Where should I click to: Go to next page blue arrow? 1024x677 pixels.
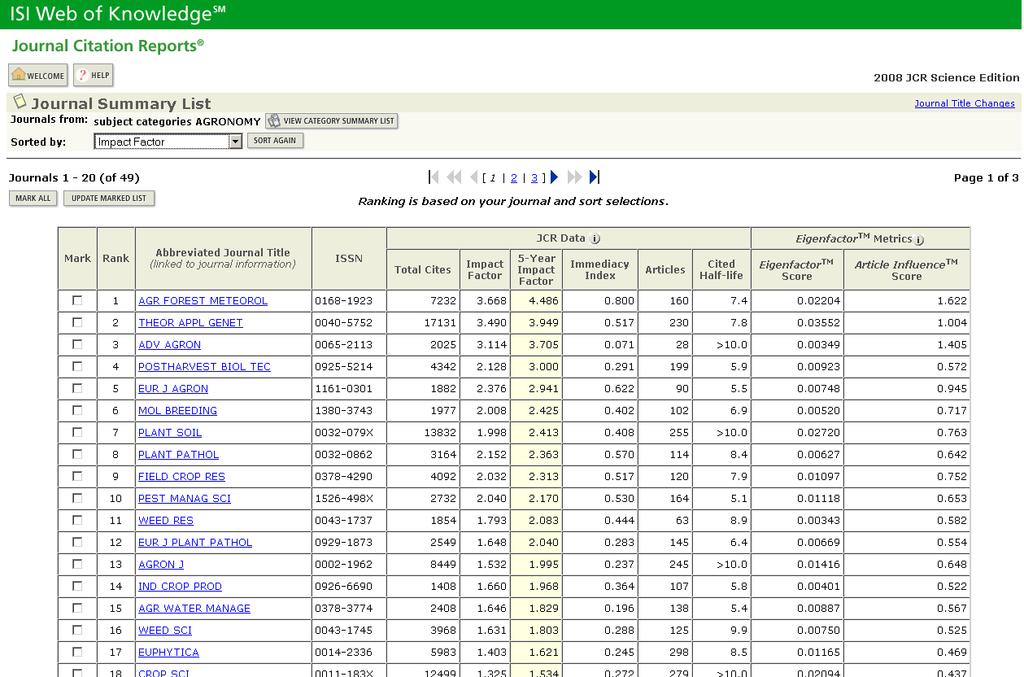[554, 177]
